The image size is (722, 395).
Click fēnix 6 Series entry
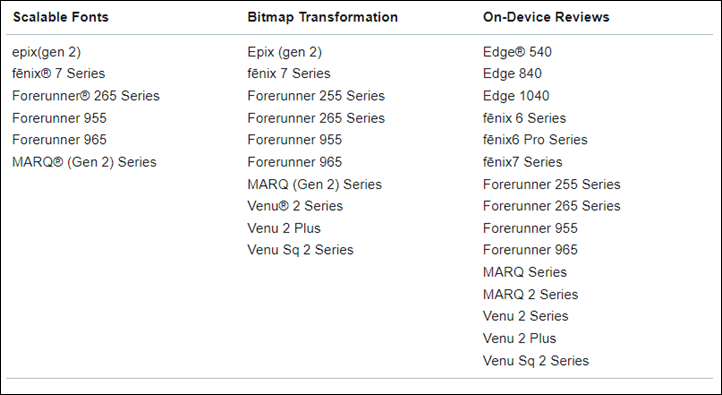click(x=524, y=118)
